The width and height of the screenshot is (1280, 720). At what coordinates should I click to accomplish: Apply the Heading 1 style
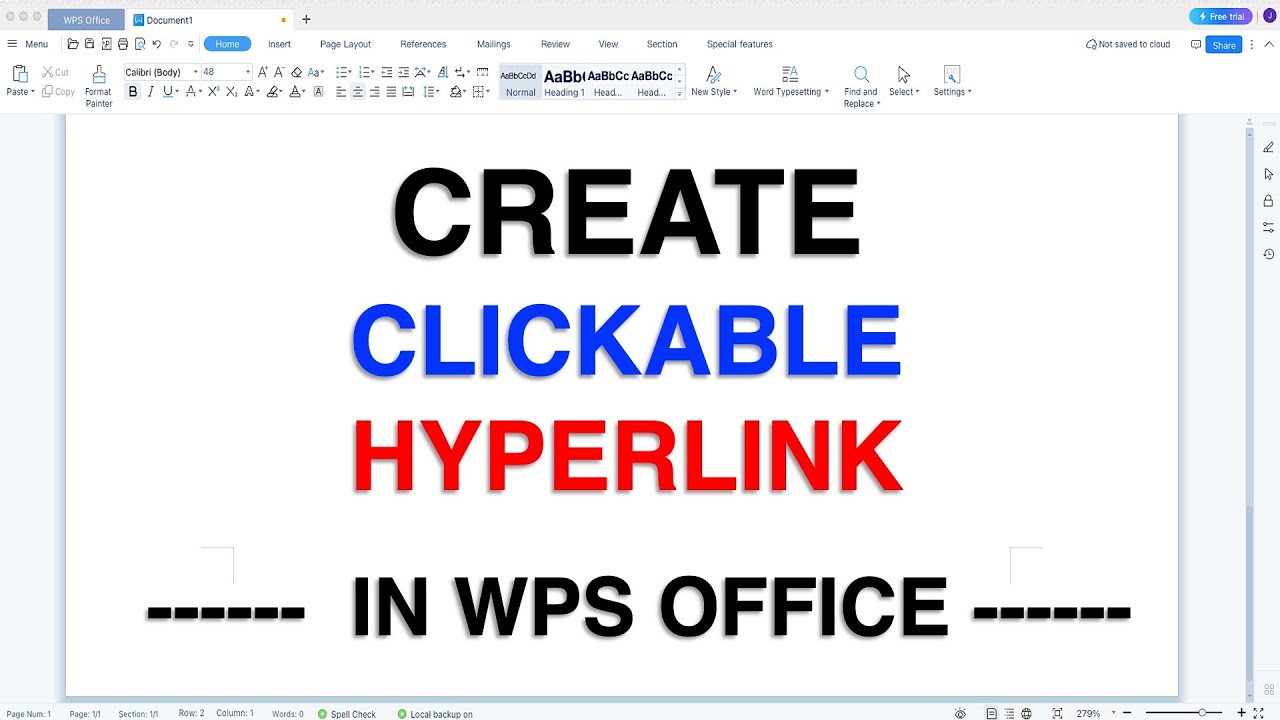pyautogui.click(x=564, y=82)
